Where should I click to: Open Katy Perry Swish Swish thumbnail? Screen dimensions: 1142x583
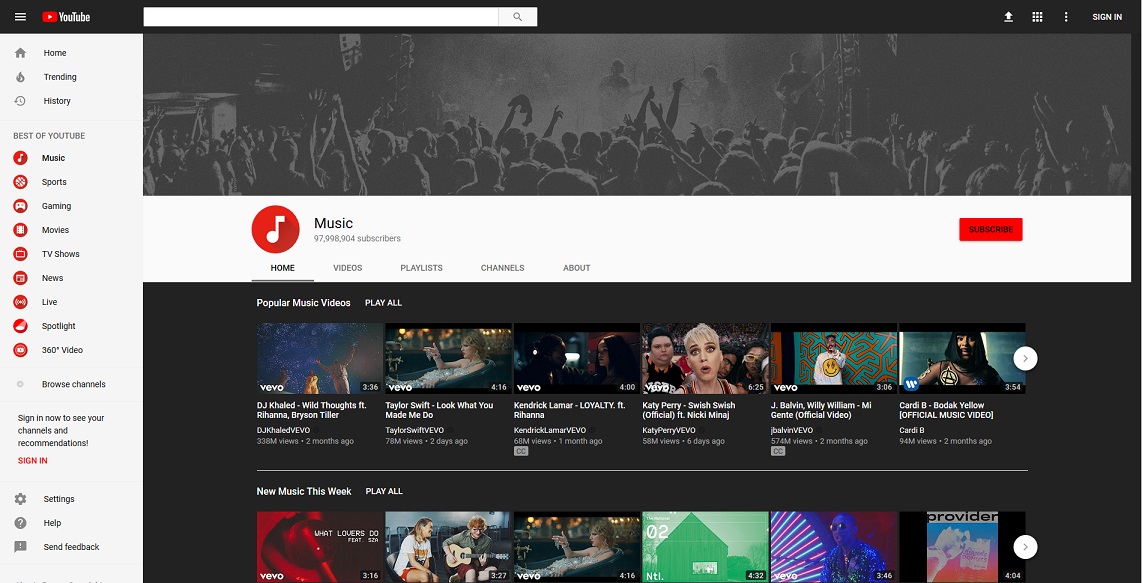[705, 359]
